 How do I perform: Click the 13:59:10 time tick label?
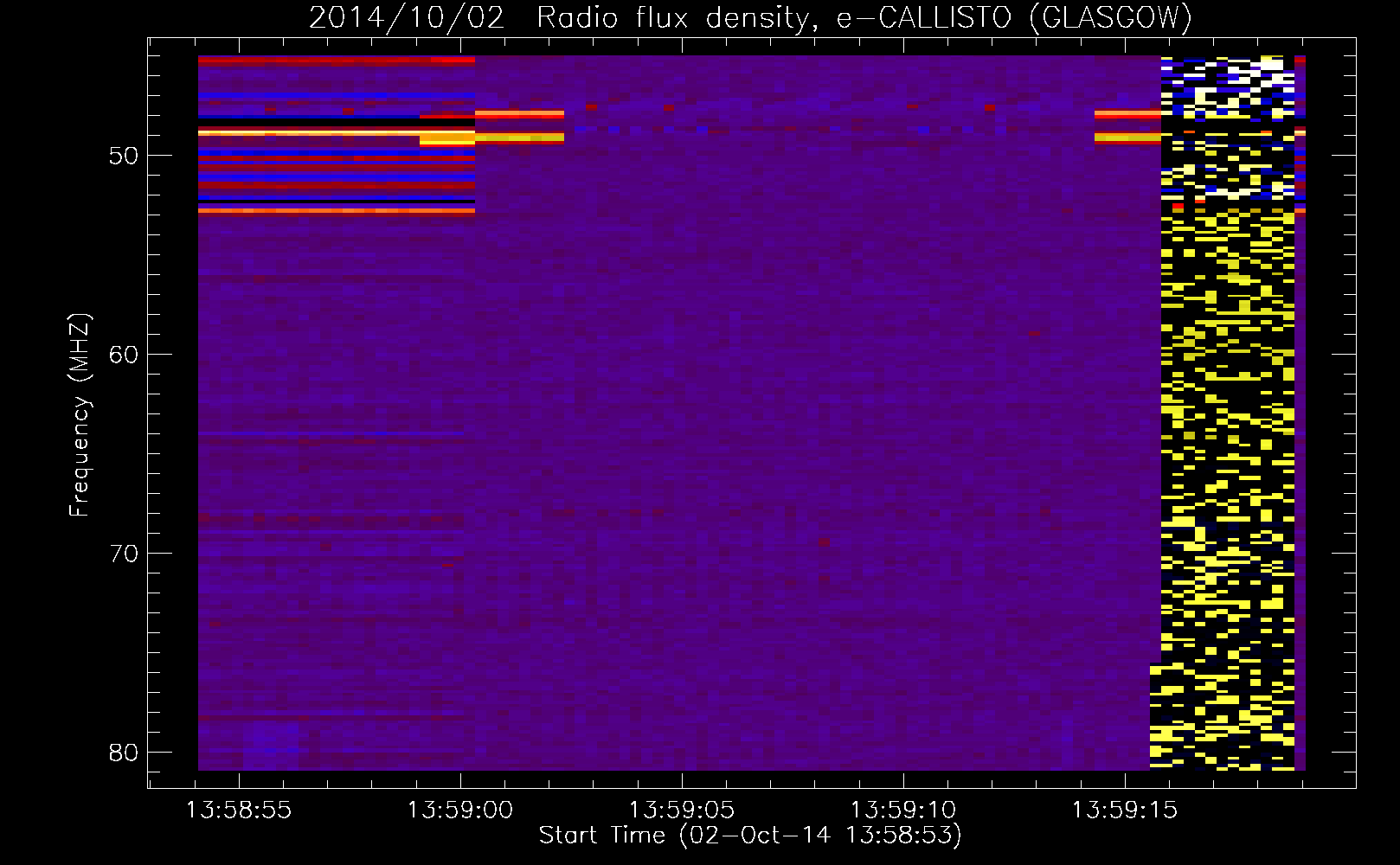[903, 811]
